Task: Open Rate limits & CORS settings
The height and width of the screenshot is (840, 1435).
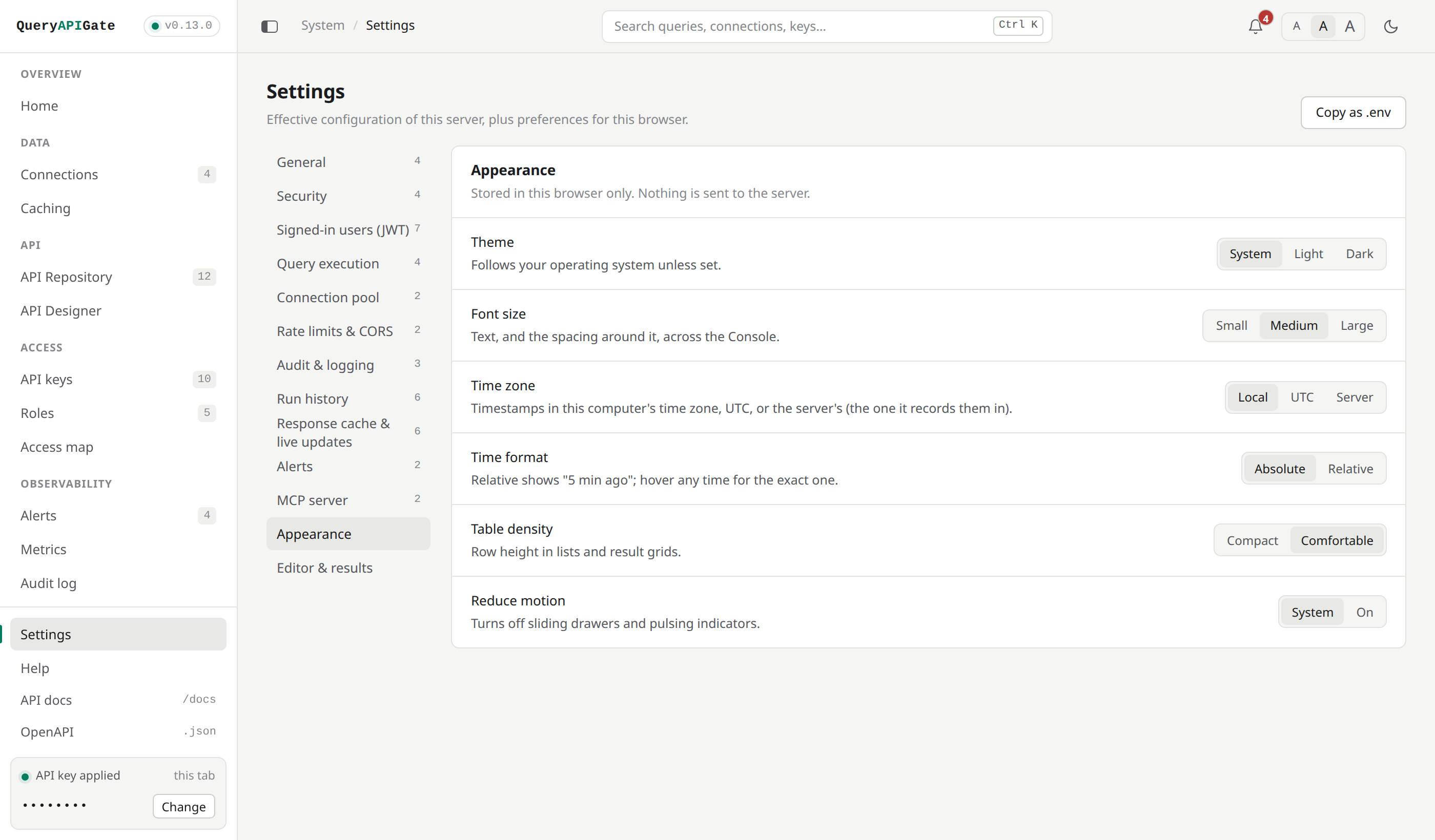Action: [348, 331]
